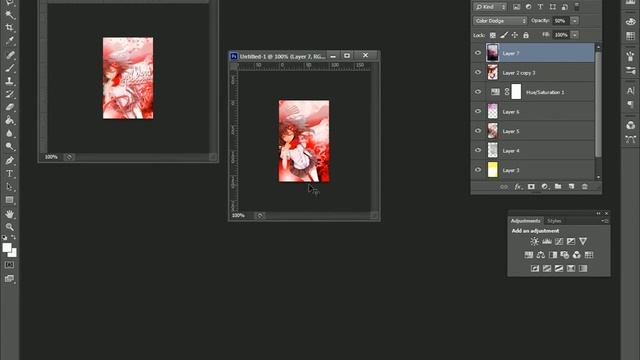Add Color Lookup adjustment
Image resolution: width=640 pixels, height=360 pixels.
pyautogui.click(x=589, y=255)
